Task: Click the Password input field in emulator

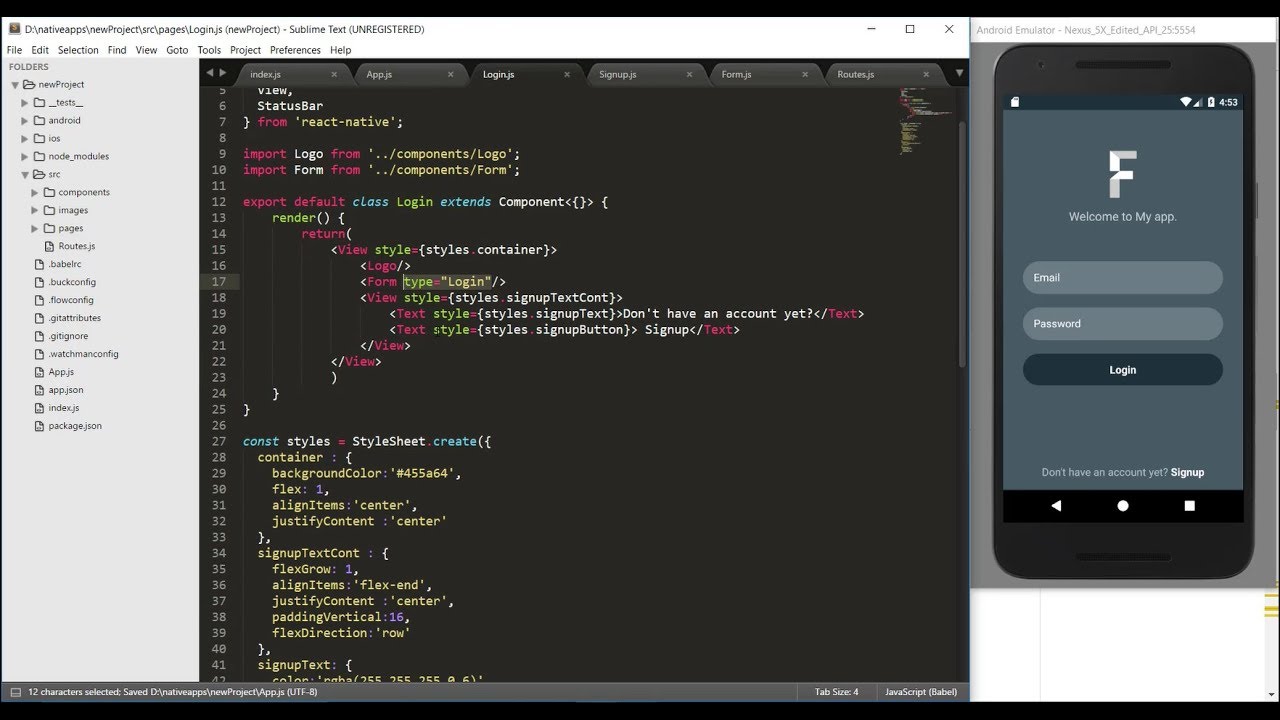Action: pyautogui.click(x=1123, y=324)
